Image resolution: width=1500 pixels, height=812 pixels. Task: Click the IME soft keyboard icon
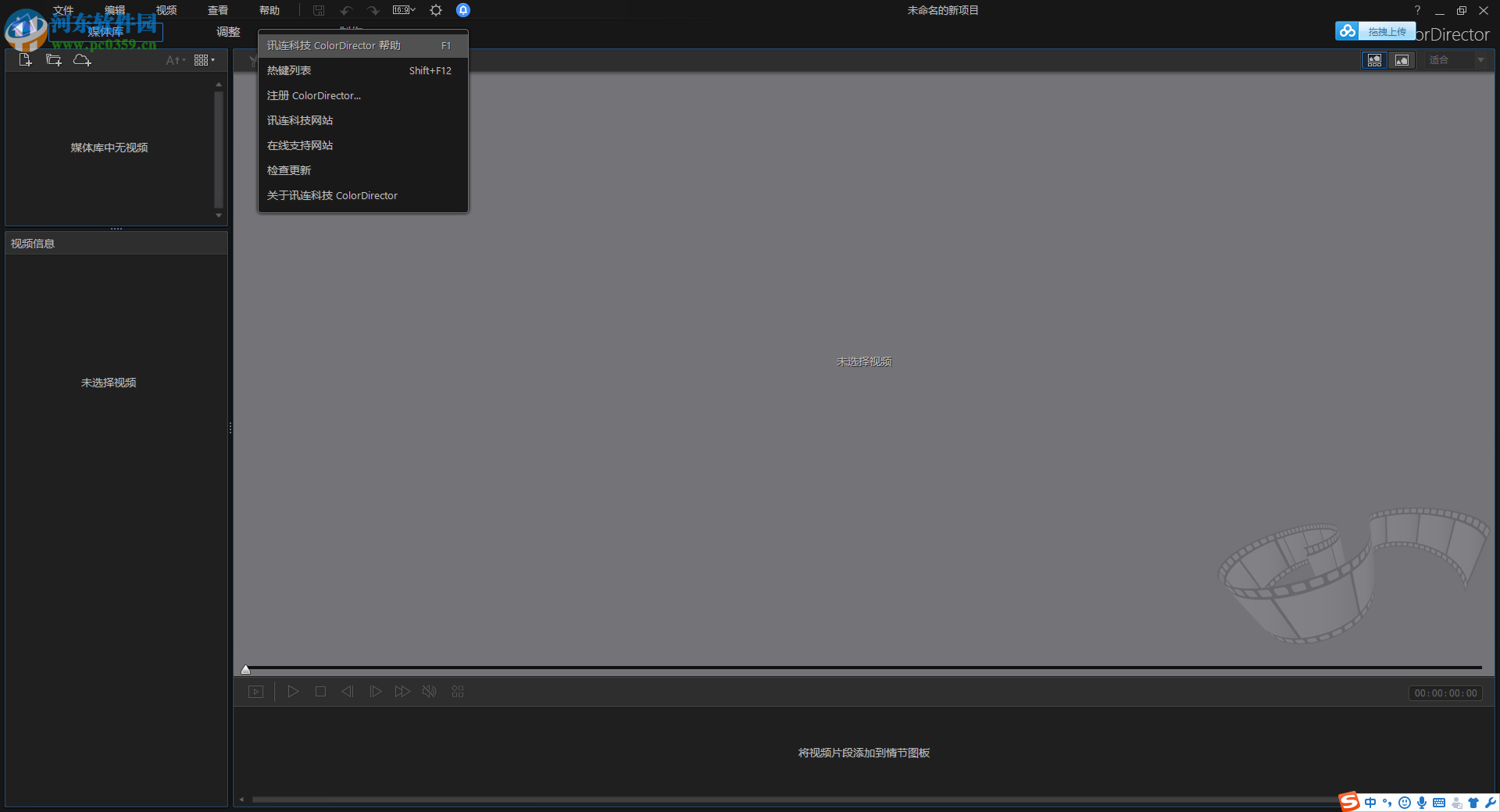coord(1439,803)
